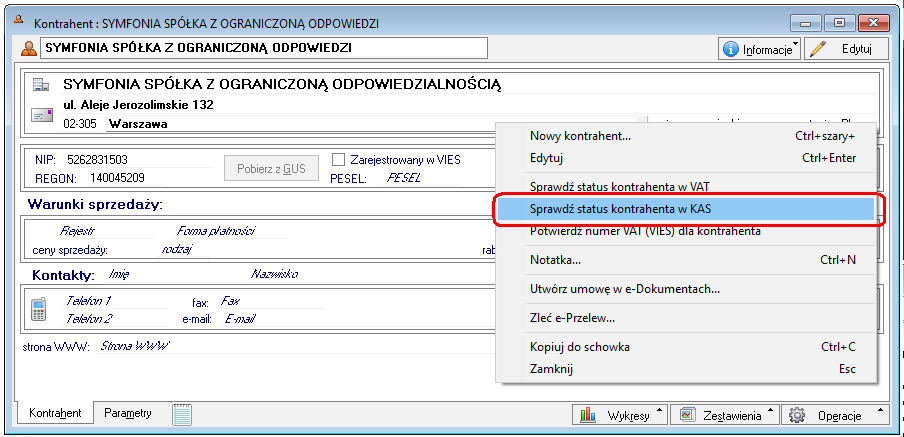Click the company building icon
The width and height of the screenshot is (904, 437).
[x=40, y=84]
